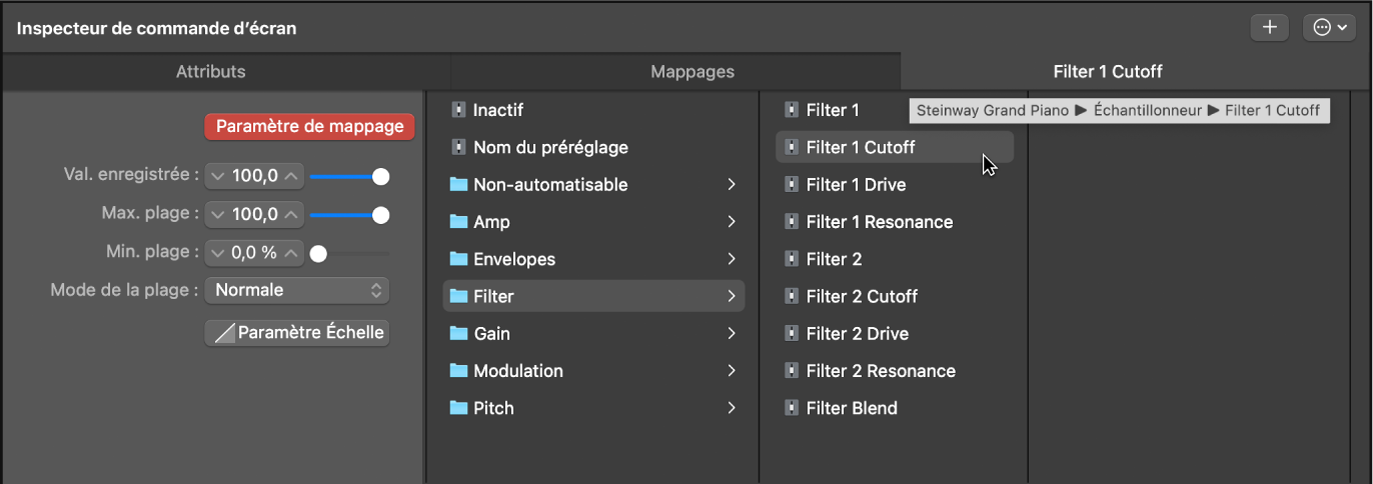Image resolution: width=1373 pixels, height=484 pixels.
Task: Open the ellipsis action menu
Action: (x=1329, y=28)
